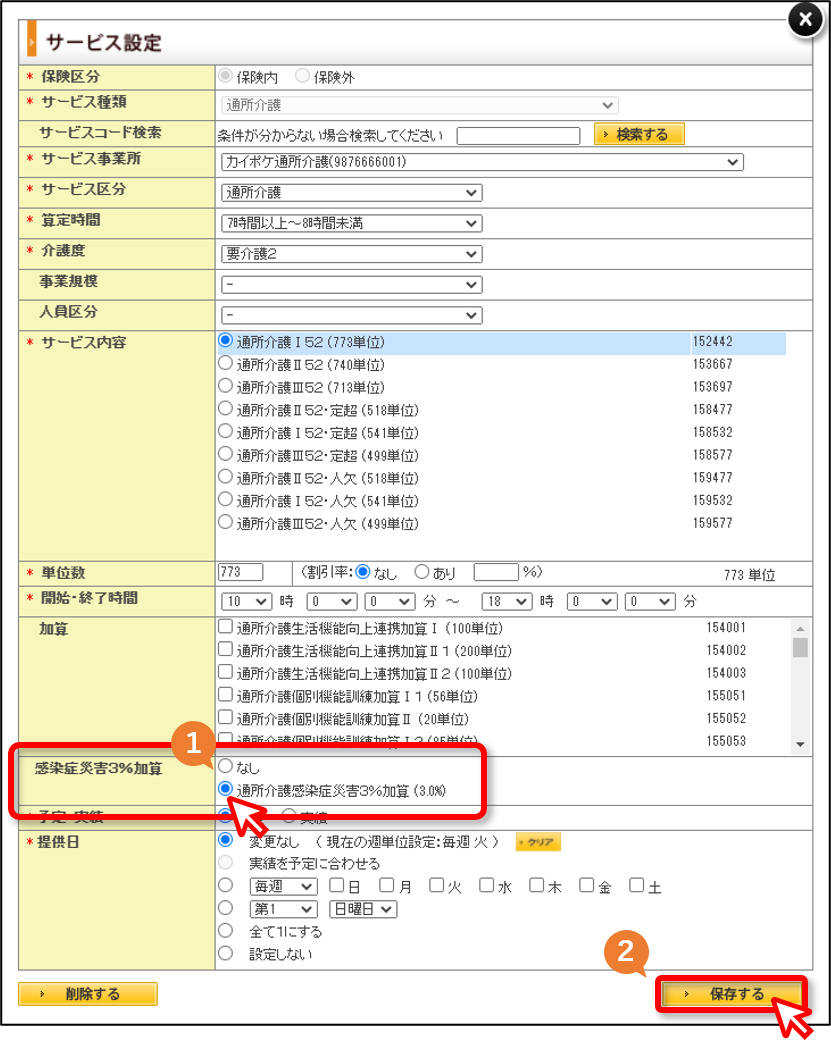This screenshot has height=1050, width=831.
Task: Open the 算定時間 dropdown
Action: coord(352,224)
